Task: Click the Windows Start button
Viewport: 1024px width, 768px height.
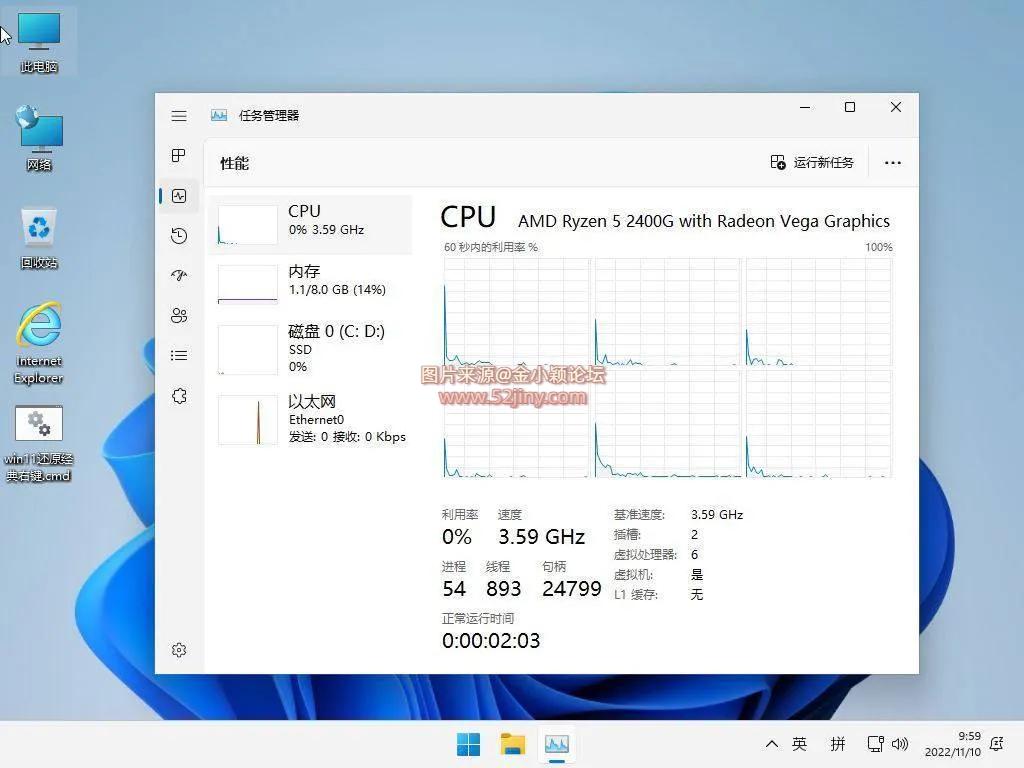Action: tap(468, 744)
